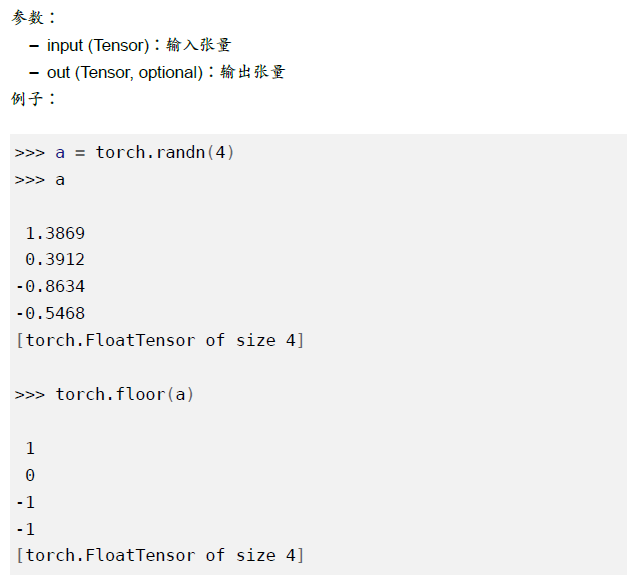635x580 pixels.
Task: Click the first -1 floor result
Action: (x=26, y=502)
